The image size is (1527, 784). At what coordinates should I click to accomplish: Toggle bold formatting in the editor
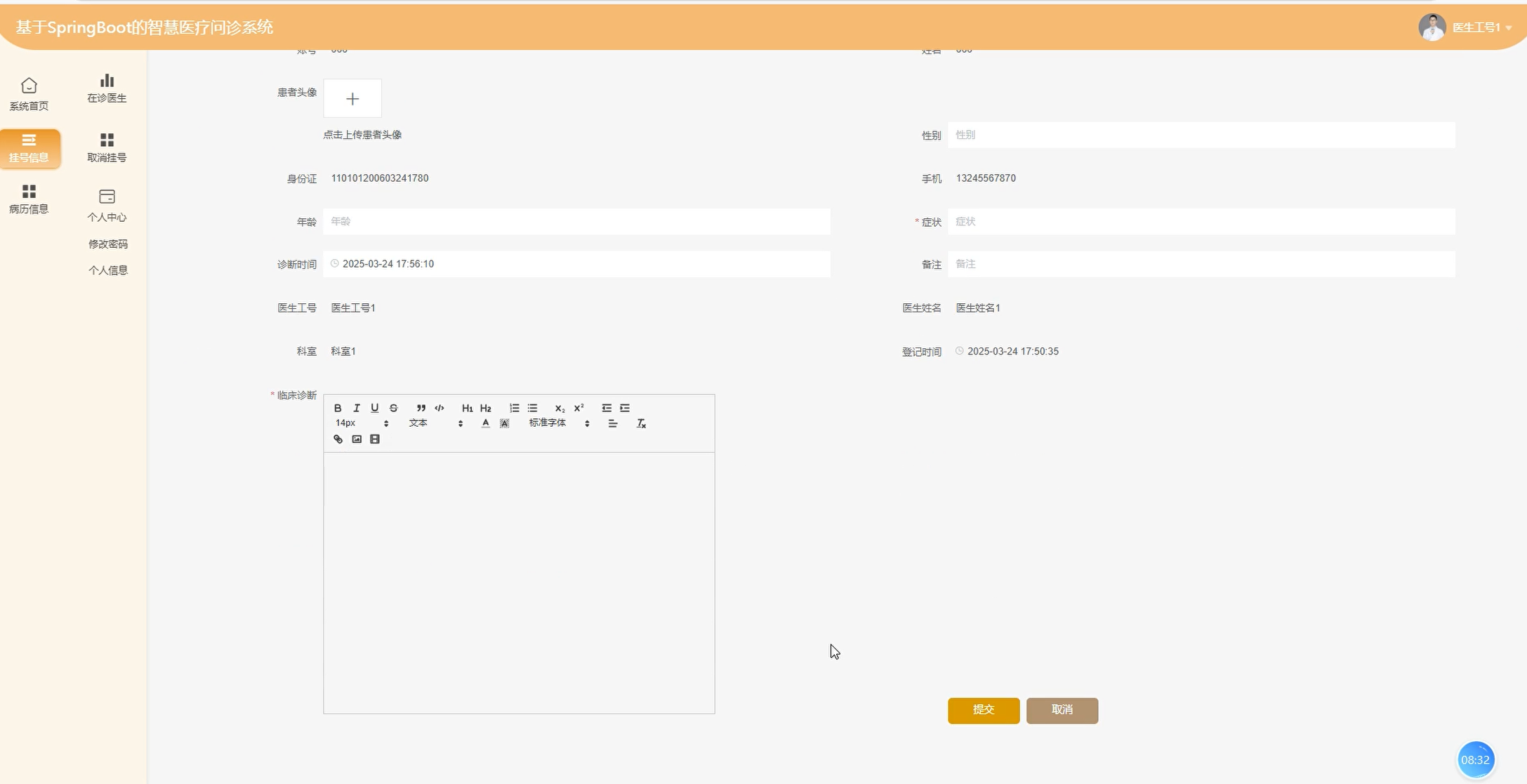click(x=338, y=408)
